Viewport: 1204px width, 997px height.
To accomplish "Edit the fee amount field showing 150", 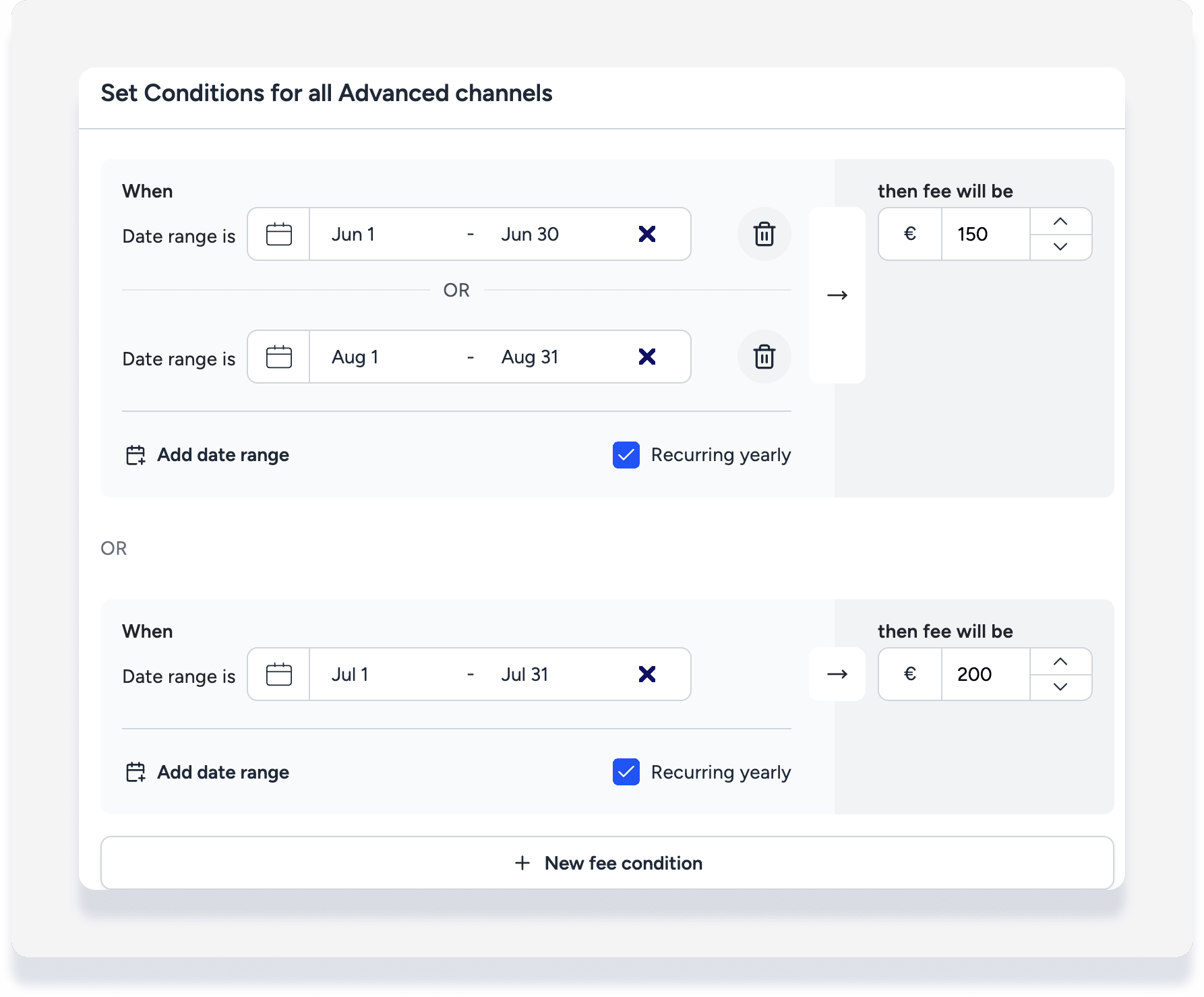I will point(984,235).
